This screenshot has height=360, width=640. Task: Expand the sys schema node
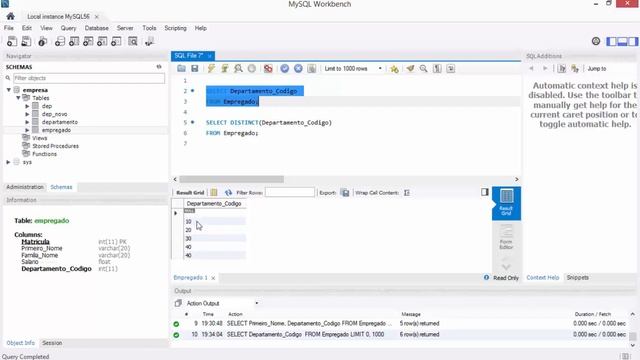point(9,162)
